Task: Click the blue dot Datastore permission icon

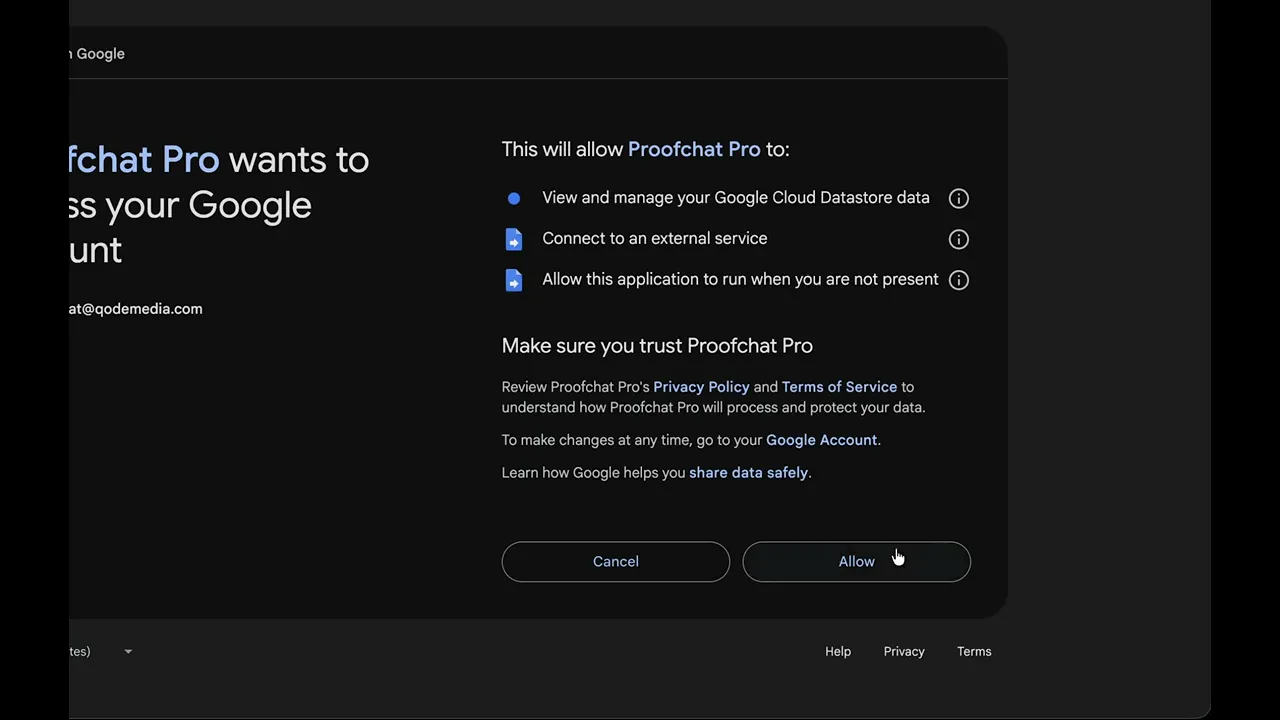Action: click(514, 198)
